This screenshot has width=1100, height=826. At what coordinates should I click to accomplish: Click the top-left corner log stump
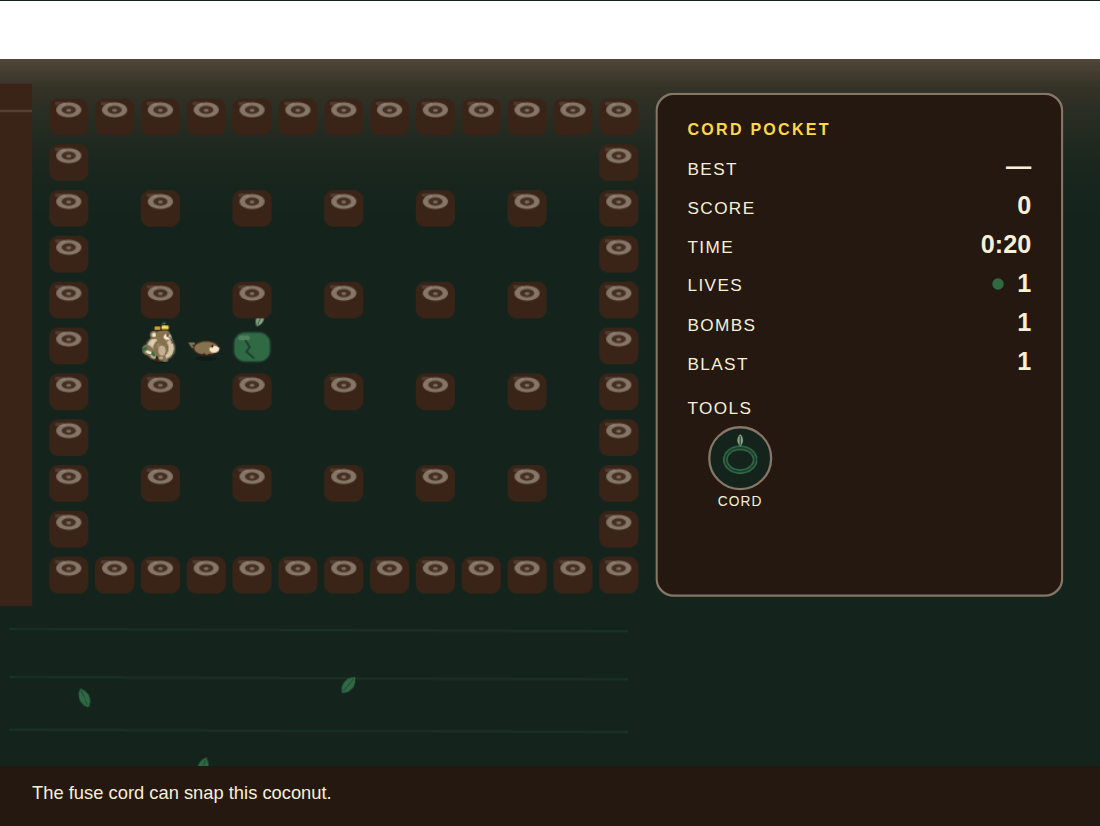click(69, 116)
